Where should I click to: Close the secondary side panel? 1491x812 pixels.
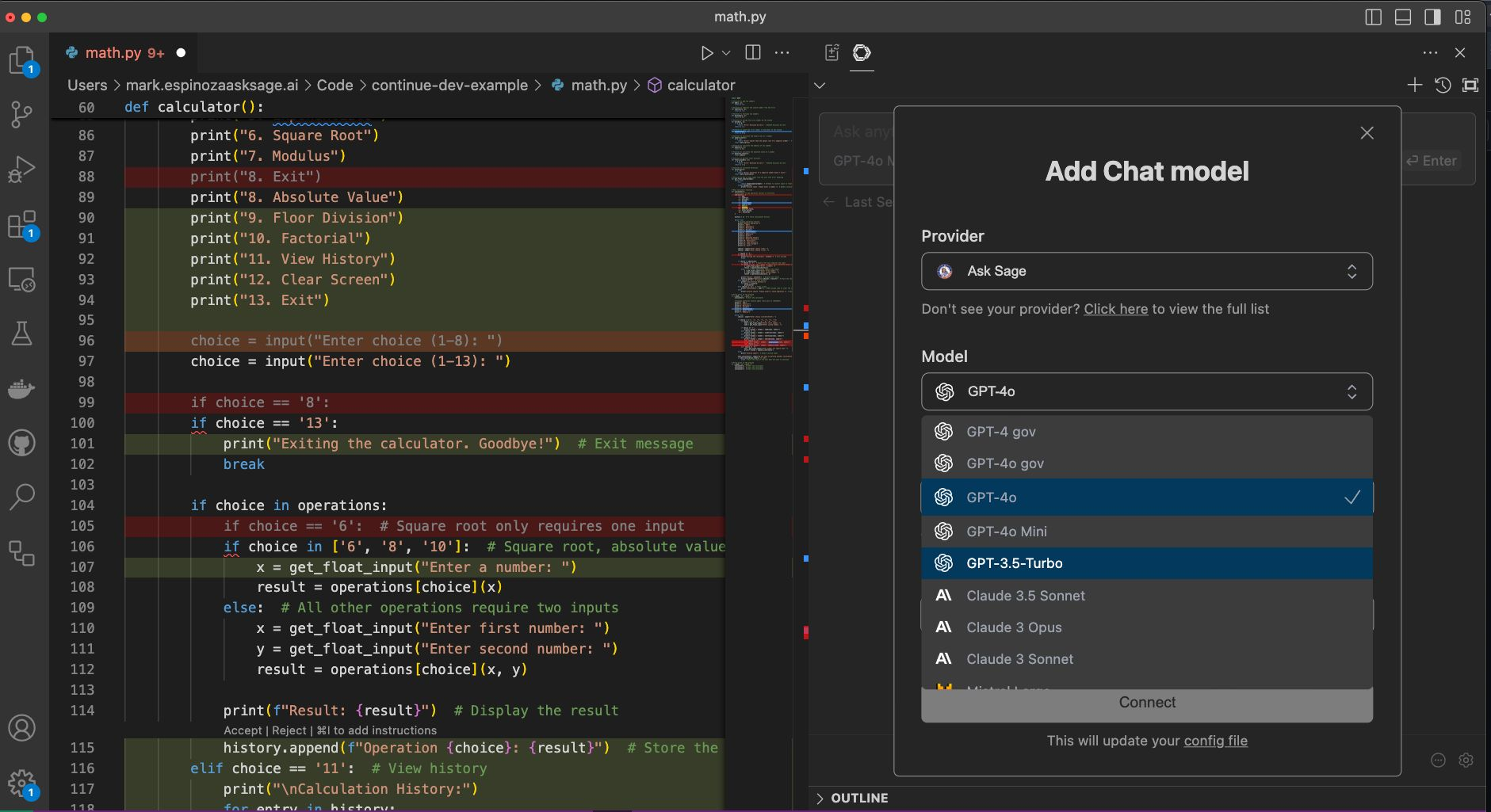pos(1460,53)
